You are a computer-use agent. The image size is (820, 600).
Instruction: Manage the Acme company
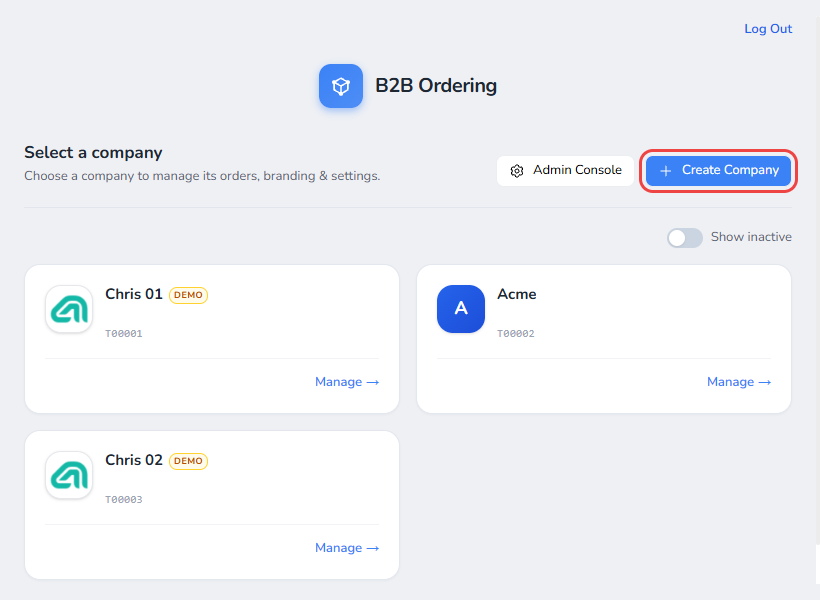[x=738, y=382]
